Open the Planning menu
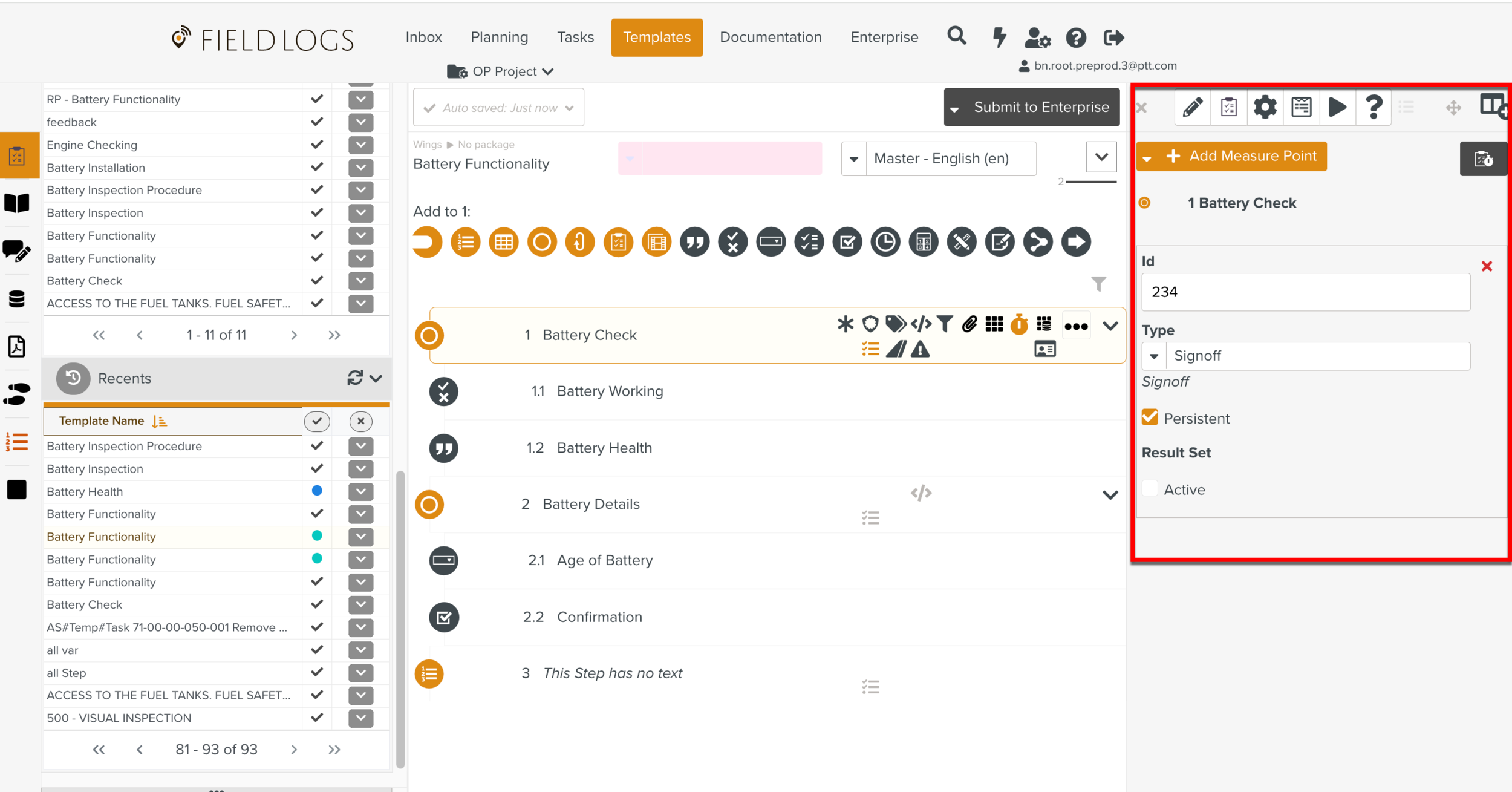The image size is (1512, 792). pos(499,38)
